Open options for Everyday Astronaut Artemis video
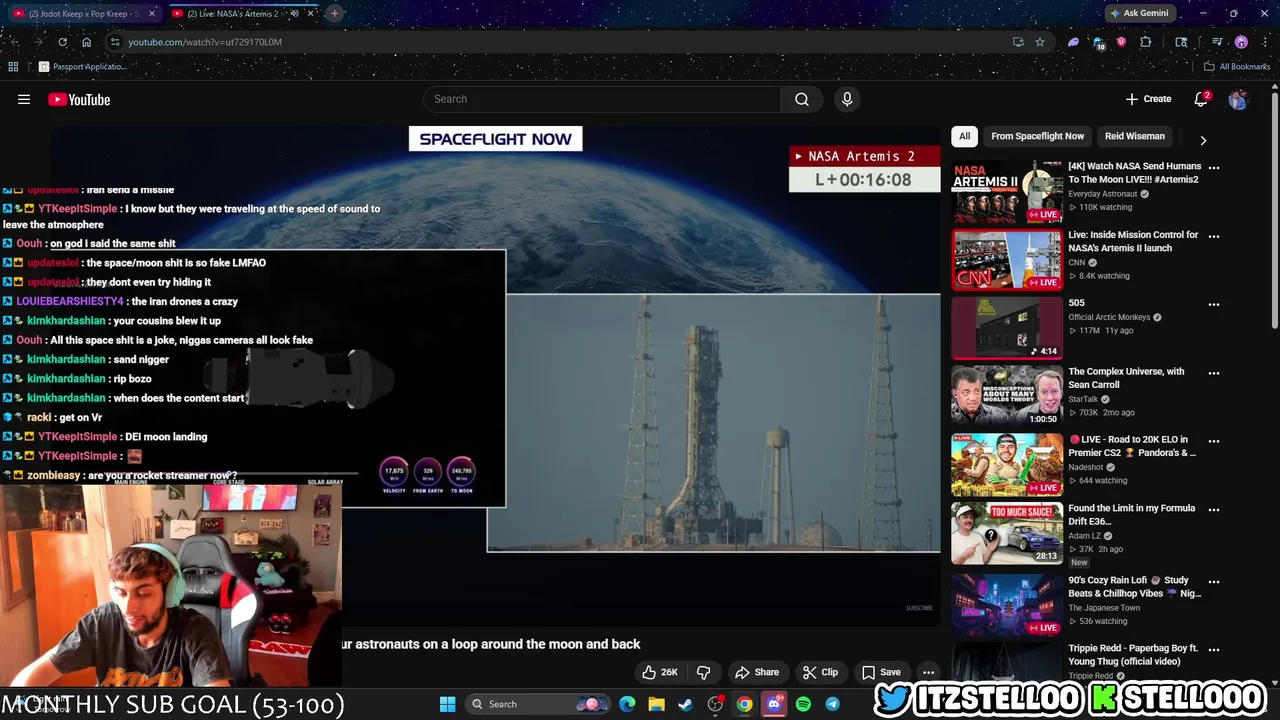Screen dimensions: 1280x720 point(1214,167)
